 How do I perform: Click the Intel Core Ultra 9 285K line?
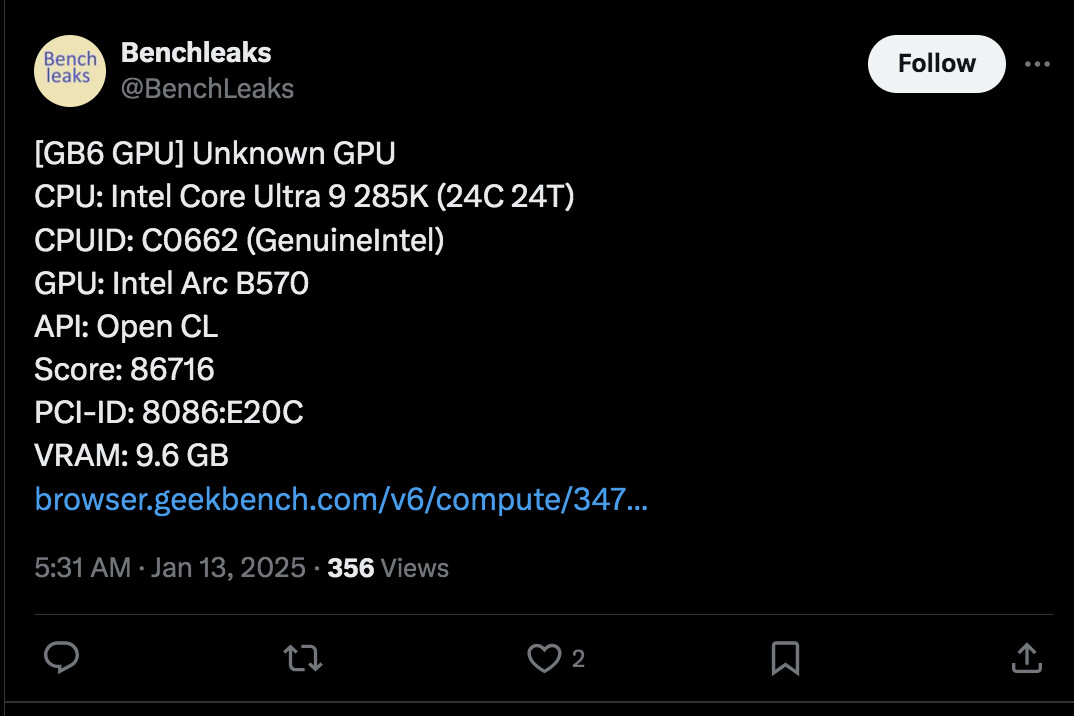click(x=304, y=197)
